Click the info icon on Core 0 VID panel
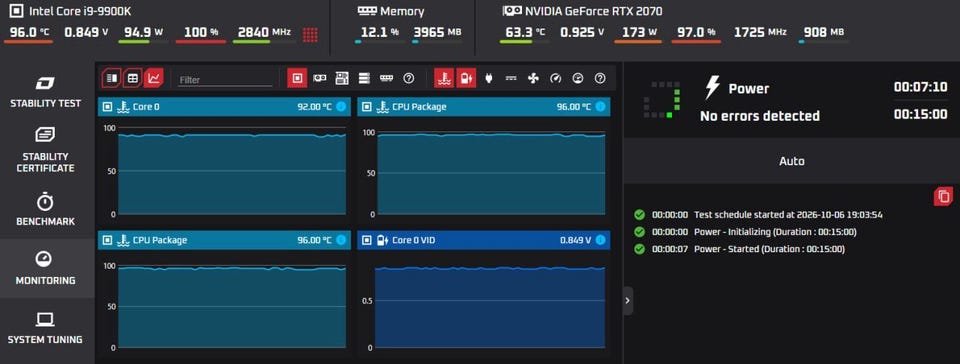This screenshot has width=960, height=364. click(600, 240)
